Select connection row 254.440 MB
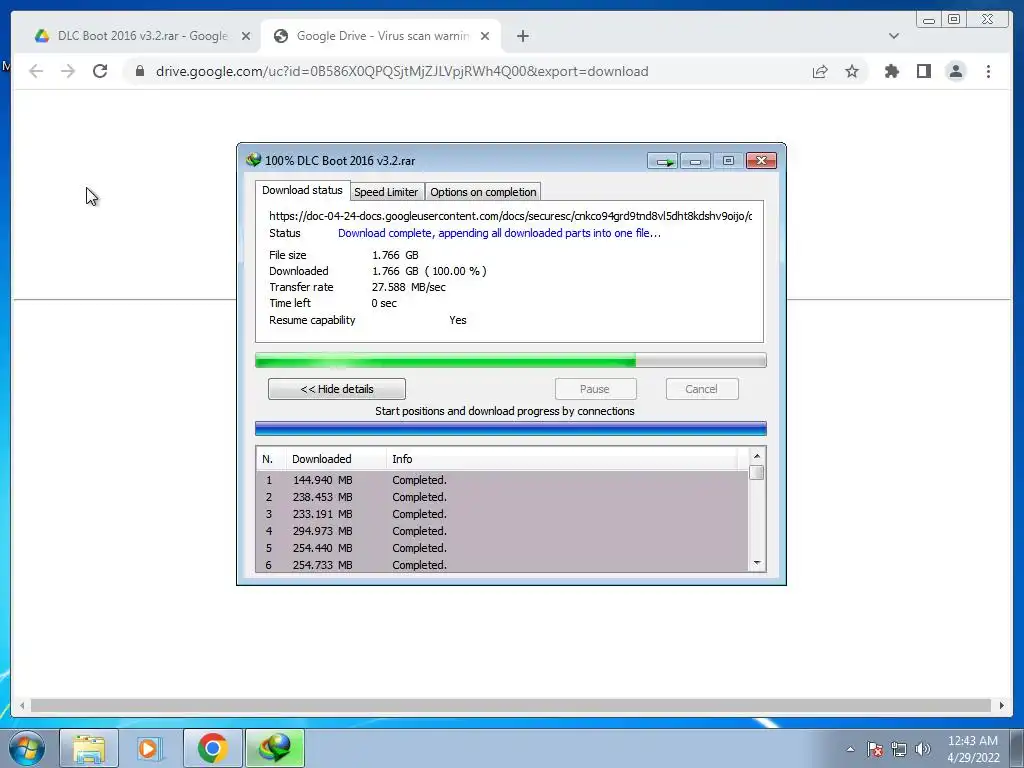Viewport: 1024px width, 768px height. 502,548
